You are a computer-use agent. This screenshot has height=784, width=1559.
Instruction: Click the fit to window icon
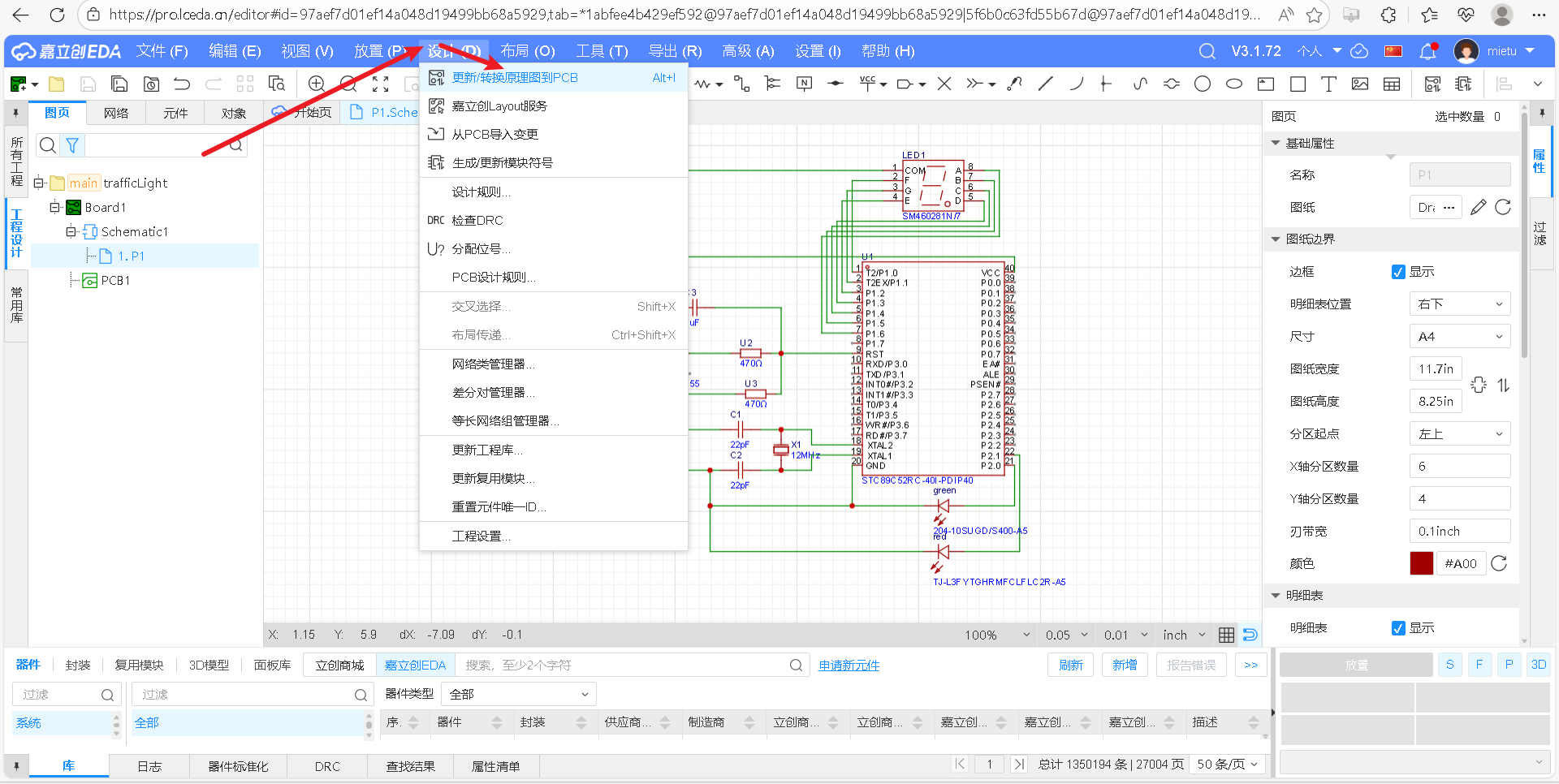[x=380, y=84]
